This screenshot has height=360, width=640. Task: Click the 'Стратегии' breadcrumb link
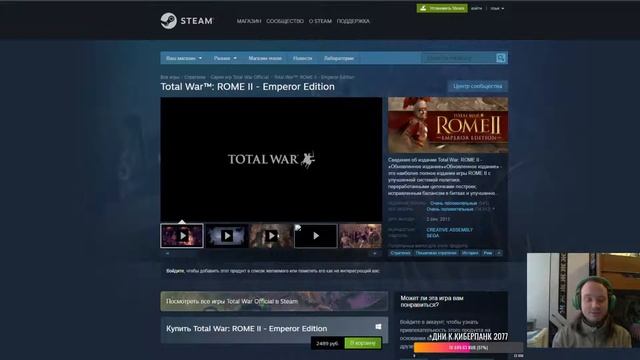195,77
